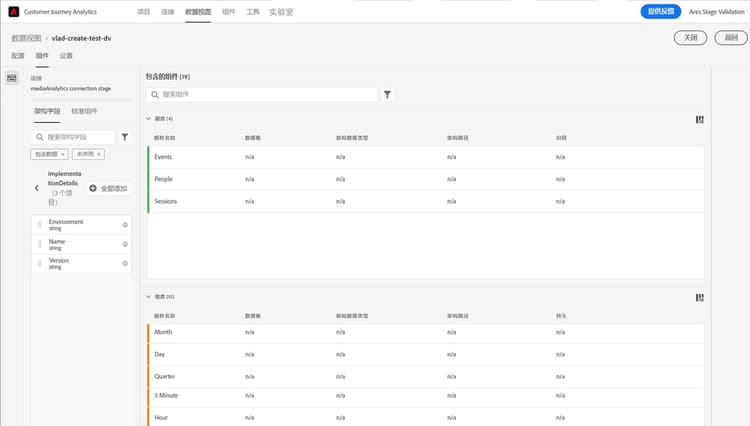The height and width of the screenshot is (426, 750).
Task: Collapse the metrics section
Action: pos(148,119)
